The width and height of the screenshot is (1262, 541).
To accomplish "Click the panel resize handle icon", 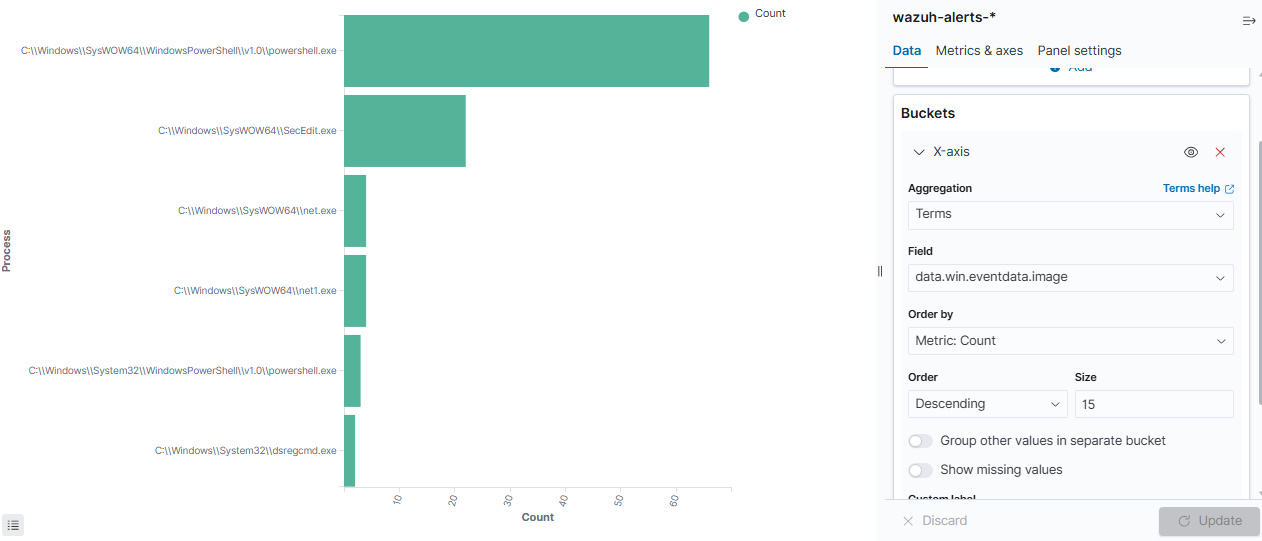I will coord(880,271).
